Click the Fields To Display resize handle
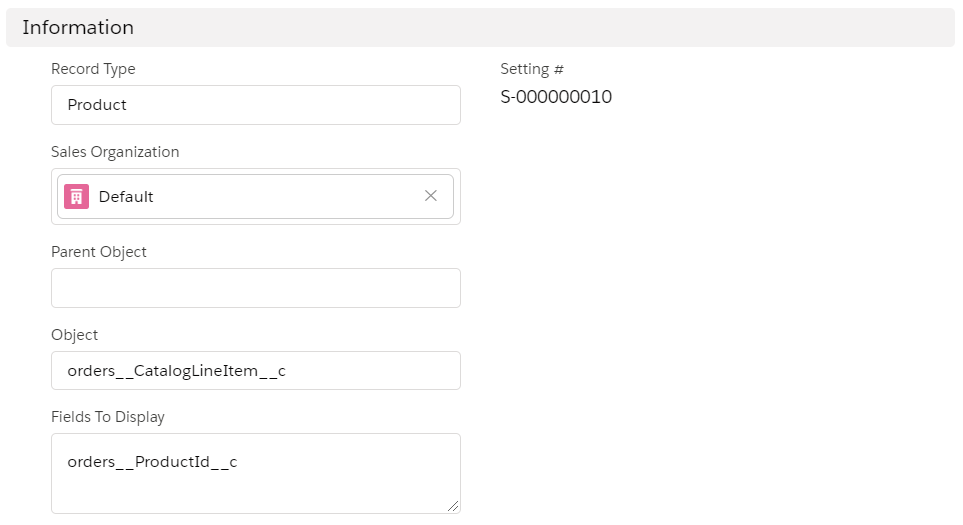This screenshot has width=963, height=525. pyautogui.click(x=453, y=506)
